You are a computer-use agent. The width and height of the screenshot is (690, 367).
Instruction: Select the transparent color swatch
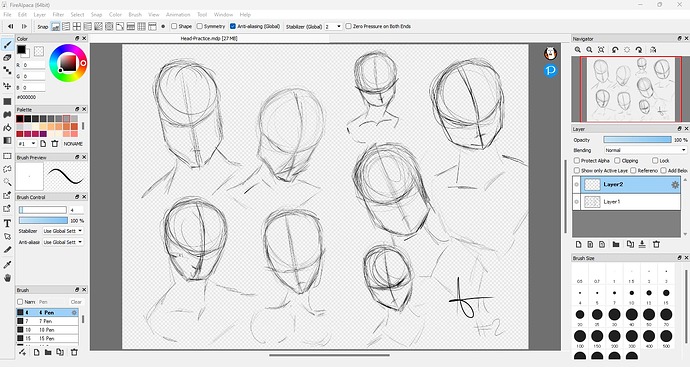pyautogui.click(x=39, y=51)
